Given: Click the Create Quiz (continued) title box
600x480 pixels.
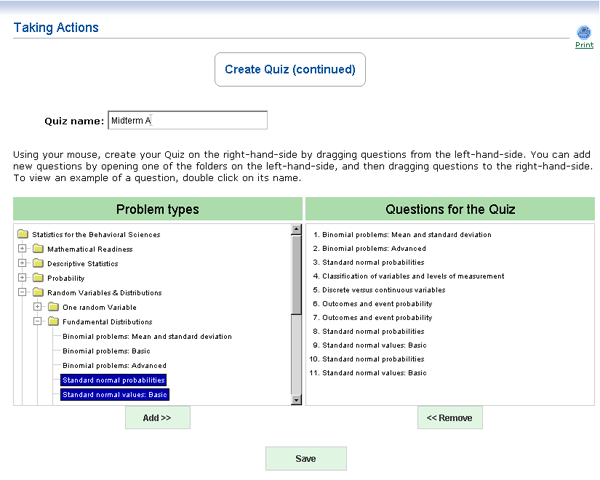Looking at the screenshot, I should [290, 69].
